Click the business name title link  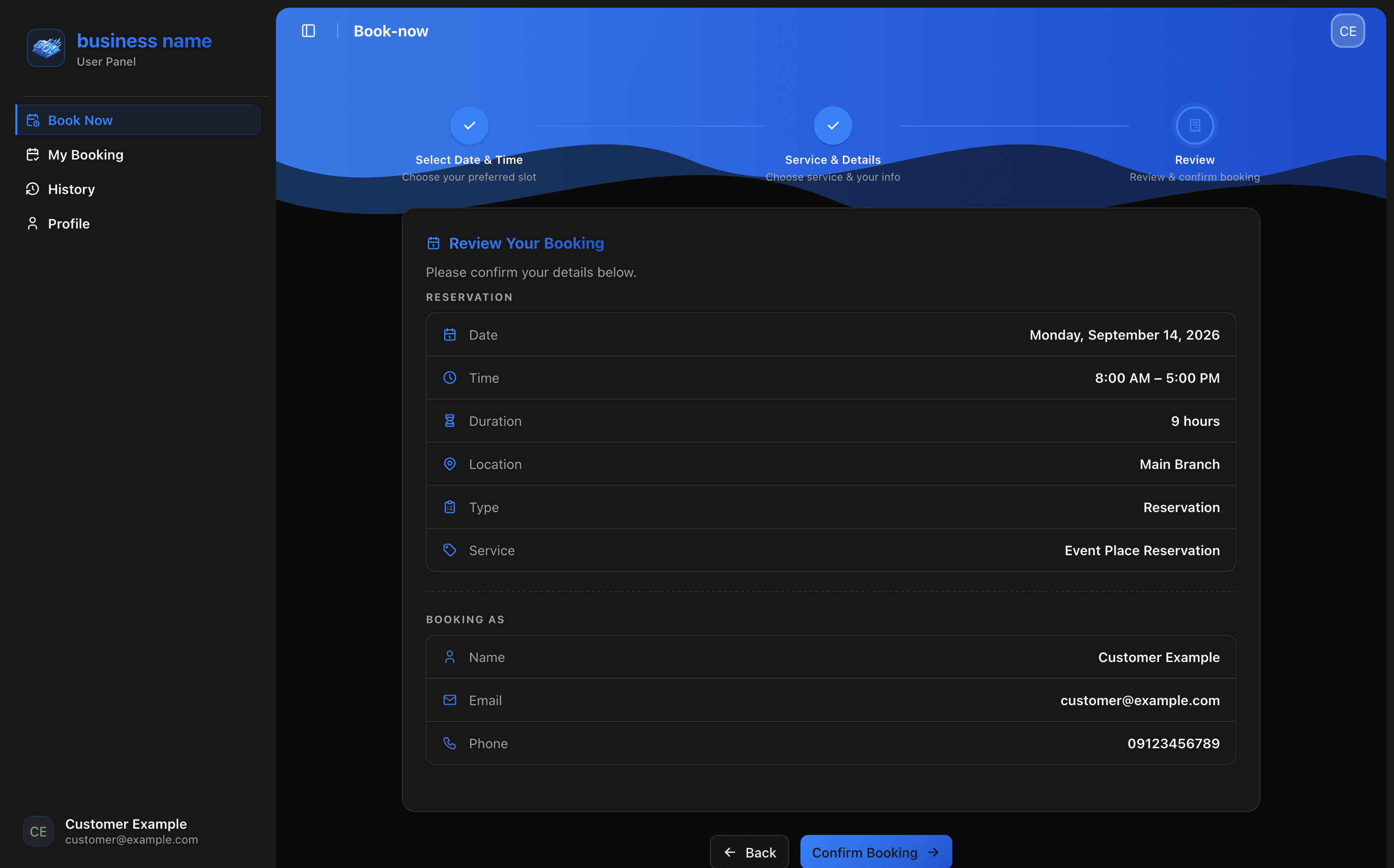[144, 41]
